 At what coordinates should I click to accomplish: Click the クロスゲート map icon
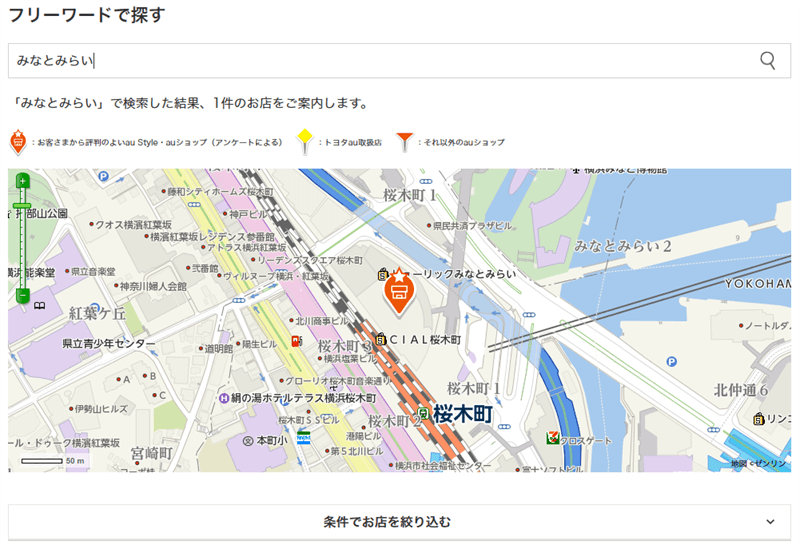click(x=553, y=438)
